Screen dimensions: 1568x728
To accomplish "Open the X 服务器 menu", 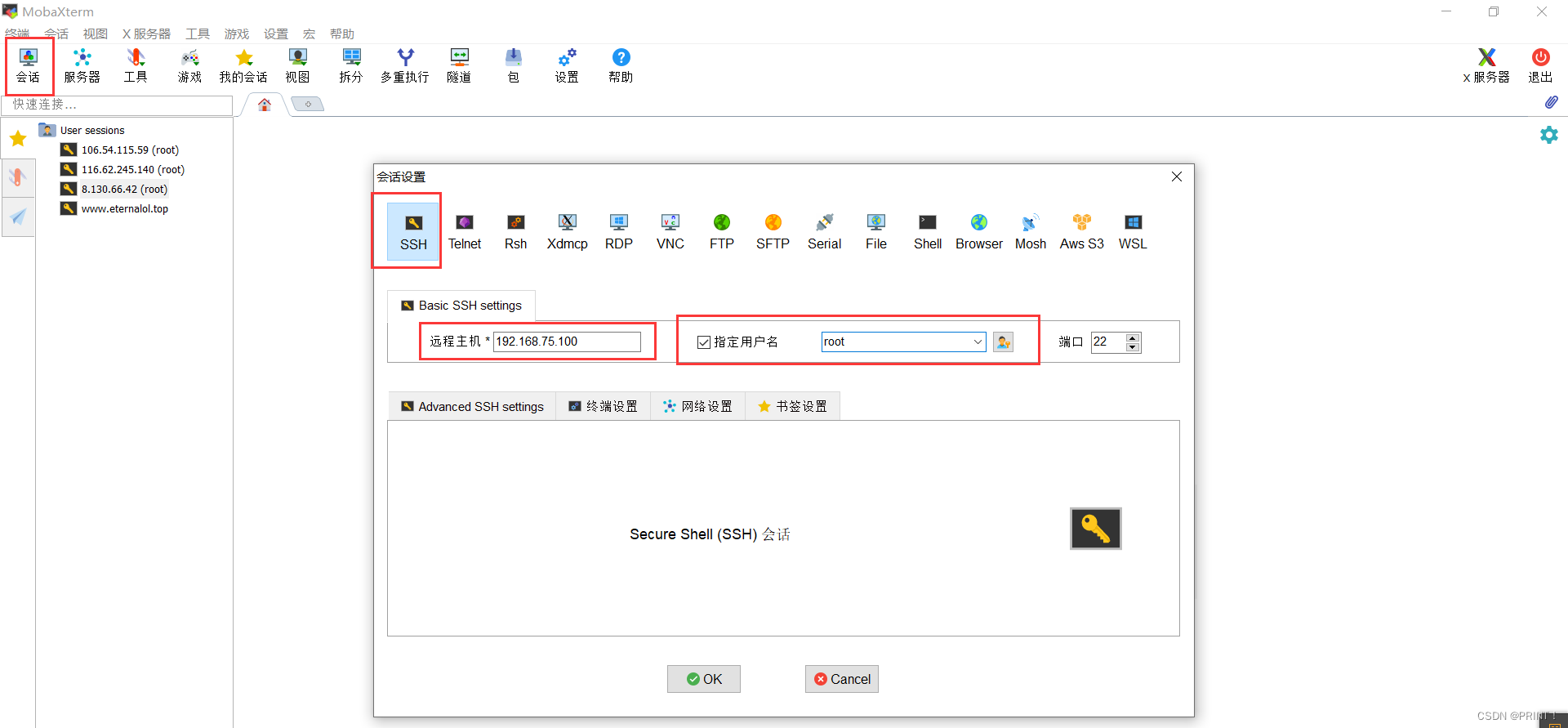I will coord(147,33).
